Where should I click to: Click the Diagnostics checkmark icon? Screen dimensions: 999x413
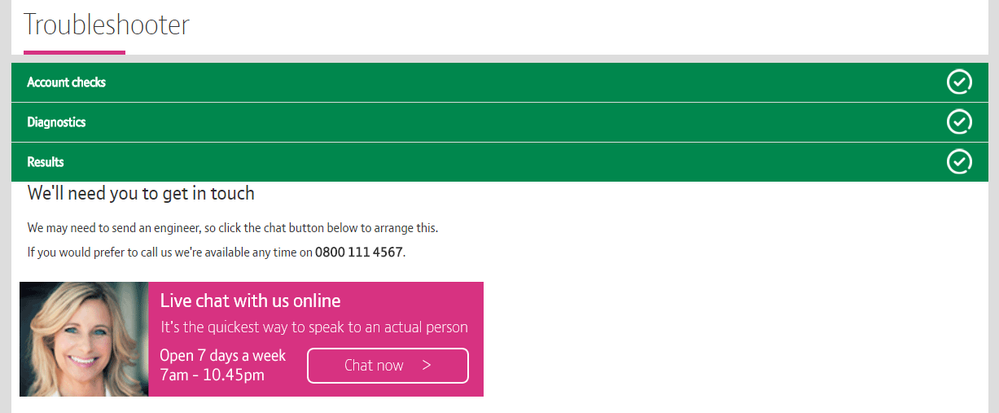(959, 122)
